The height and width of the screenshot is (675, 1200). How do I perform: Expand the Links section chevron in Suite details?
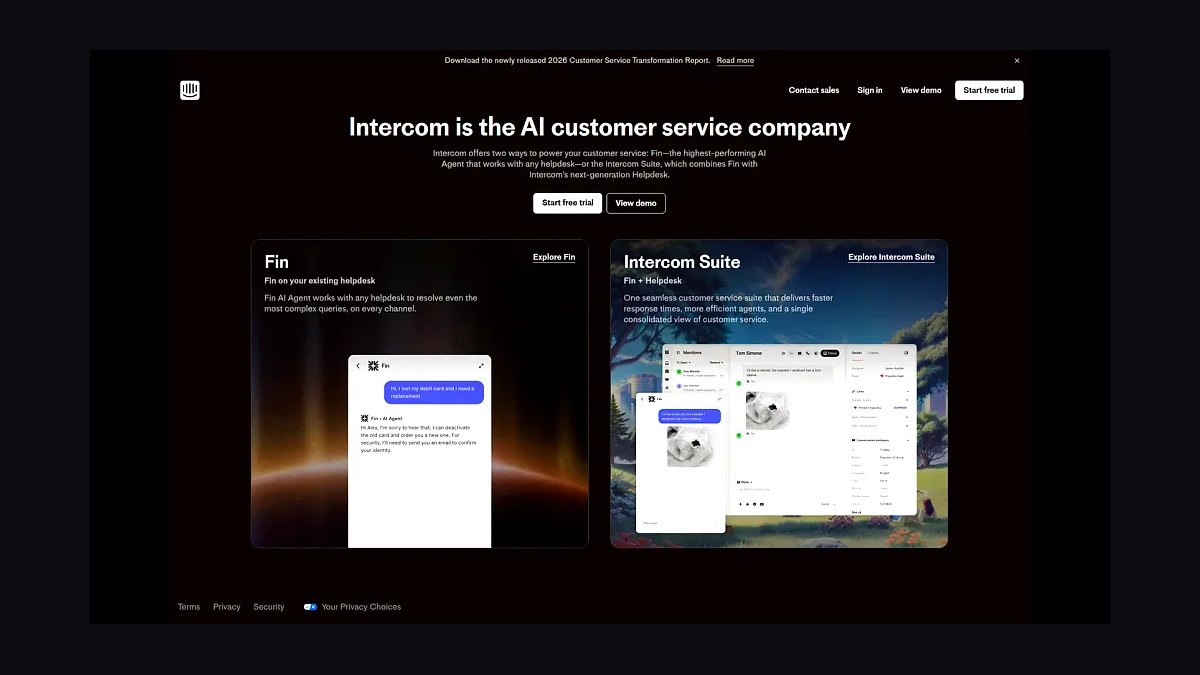908,391
